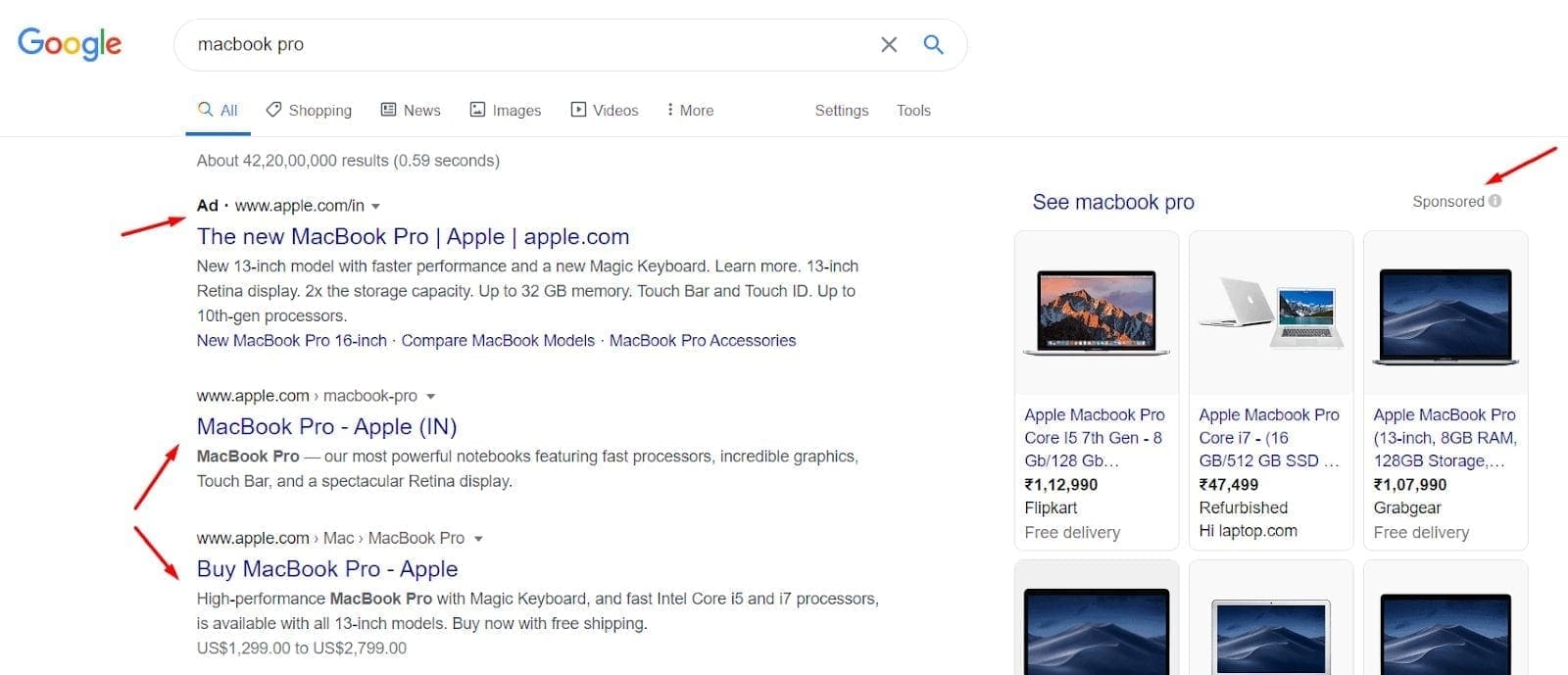
Task: Open Apple Macbook Pro Core I5 7th Gen listing
Action: click(x=1095, y=438)
